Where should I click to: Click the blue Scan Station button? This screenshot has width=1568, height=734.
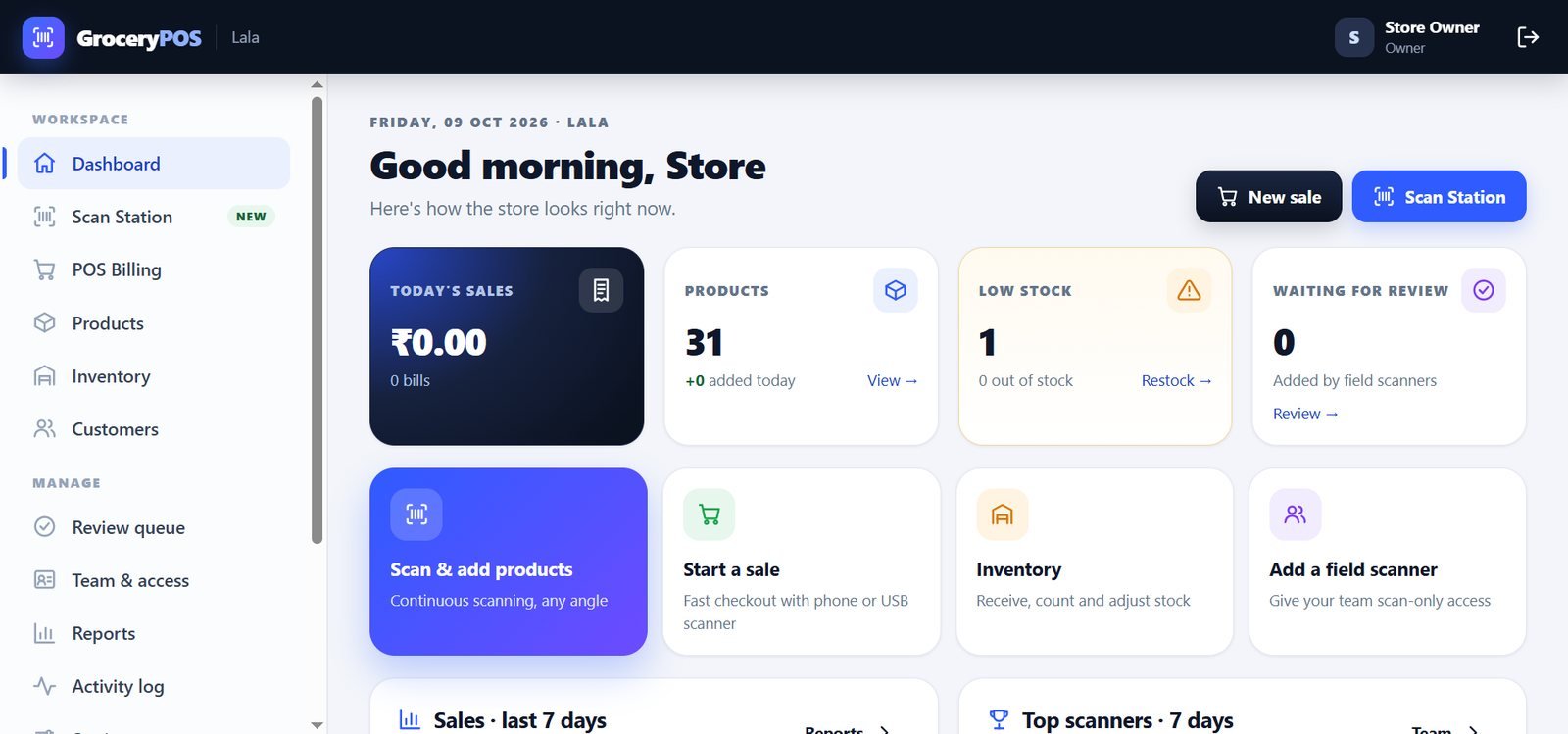tap(1439, 197)
